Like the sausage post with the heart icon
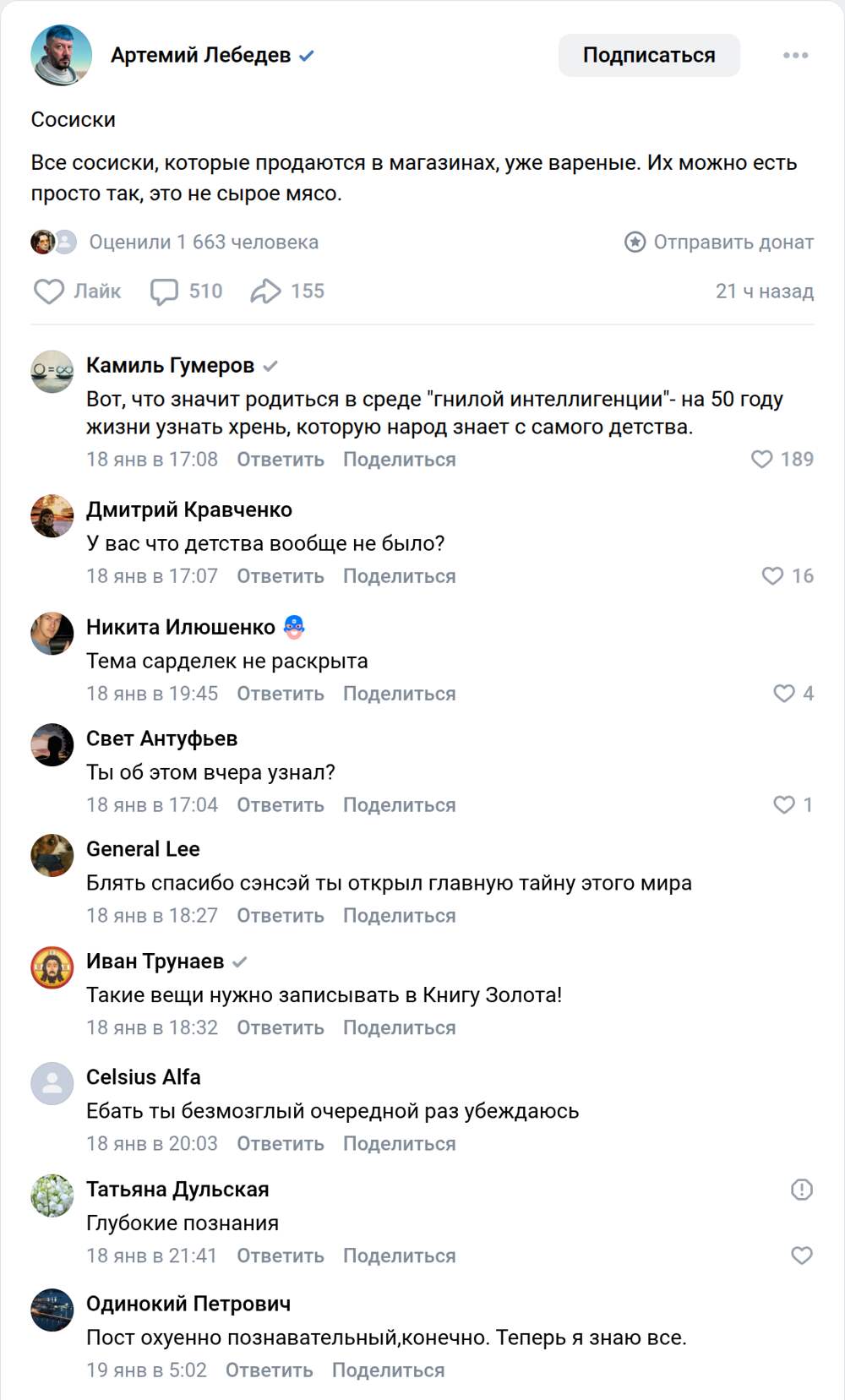Screen dimensions: 845x1400 tap(49, 291)
